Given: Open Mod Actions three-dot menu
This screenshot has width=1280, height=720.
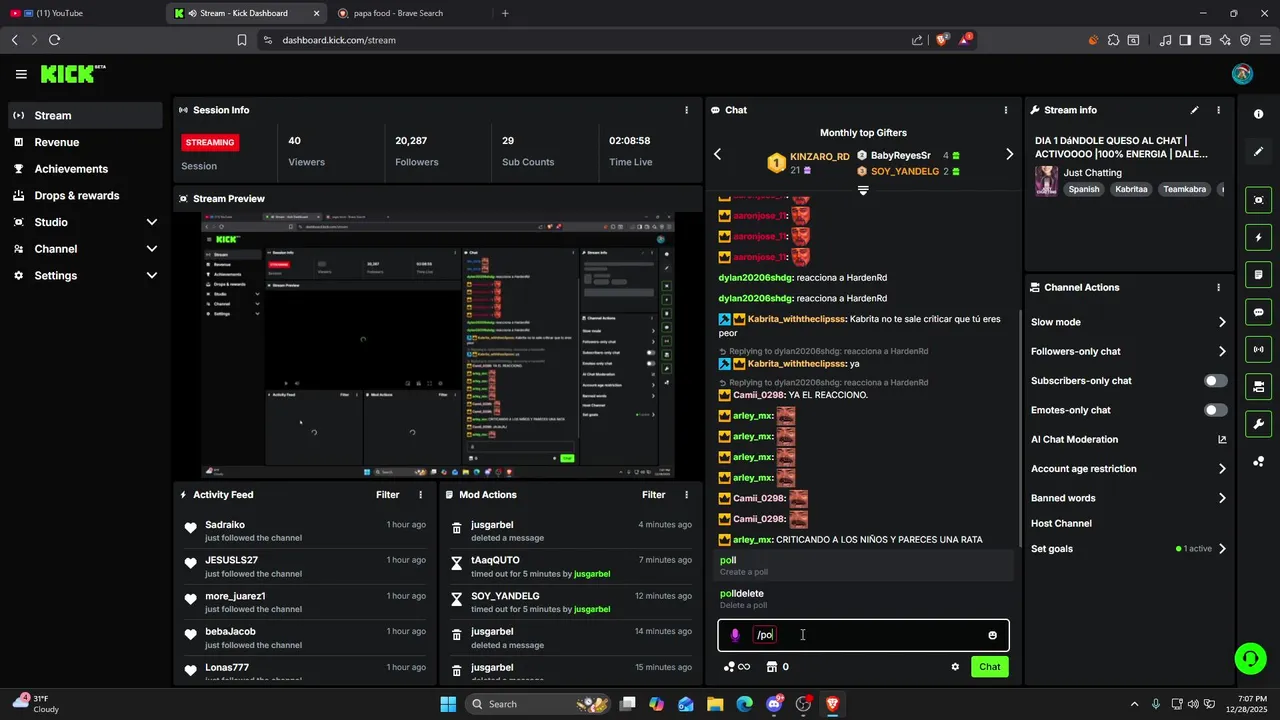Looking at the screenshot, I should pyautogui.click(x=686, y=495).
